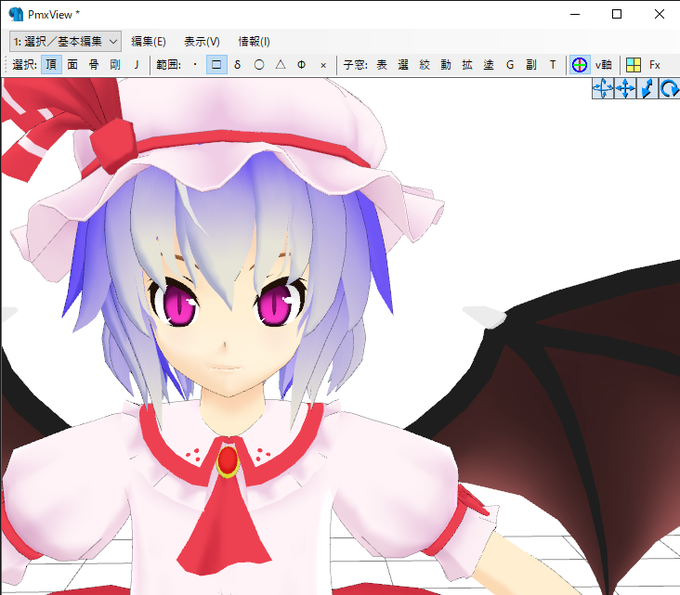Minimize the PmxView window

[x=575, y=14]
